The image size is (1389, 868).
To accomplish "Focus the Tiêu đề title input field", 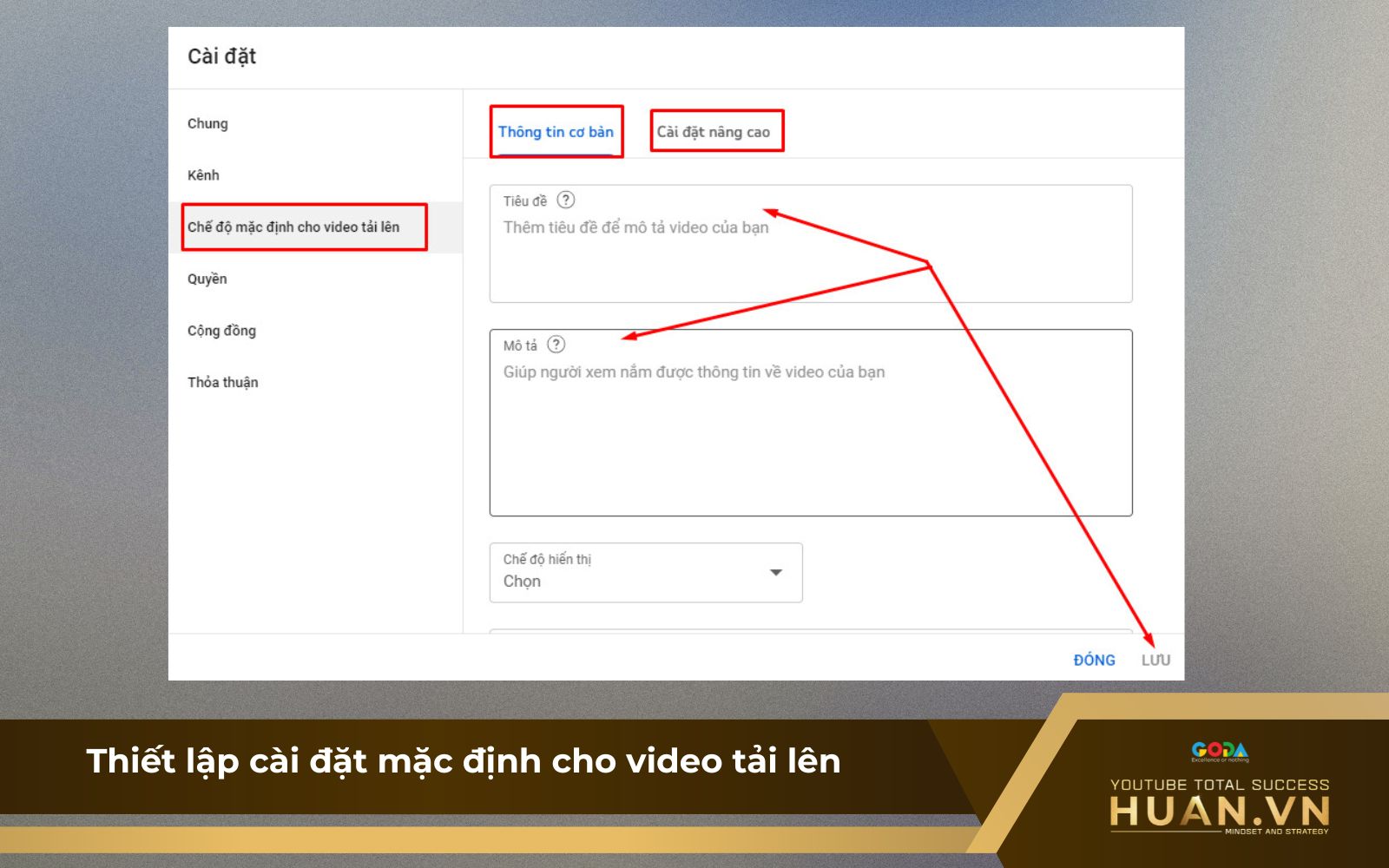I will tap(811, 244).
